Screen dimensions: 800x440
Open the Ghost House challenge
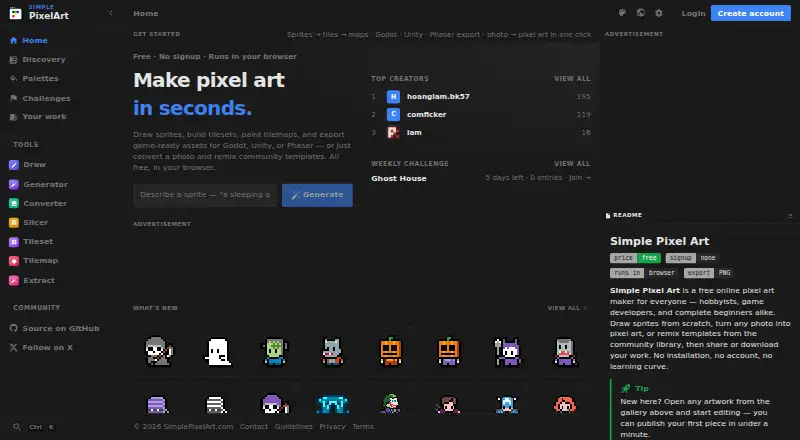coord(399,178)
